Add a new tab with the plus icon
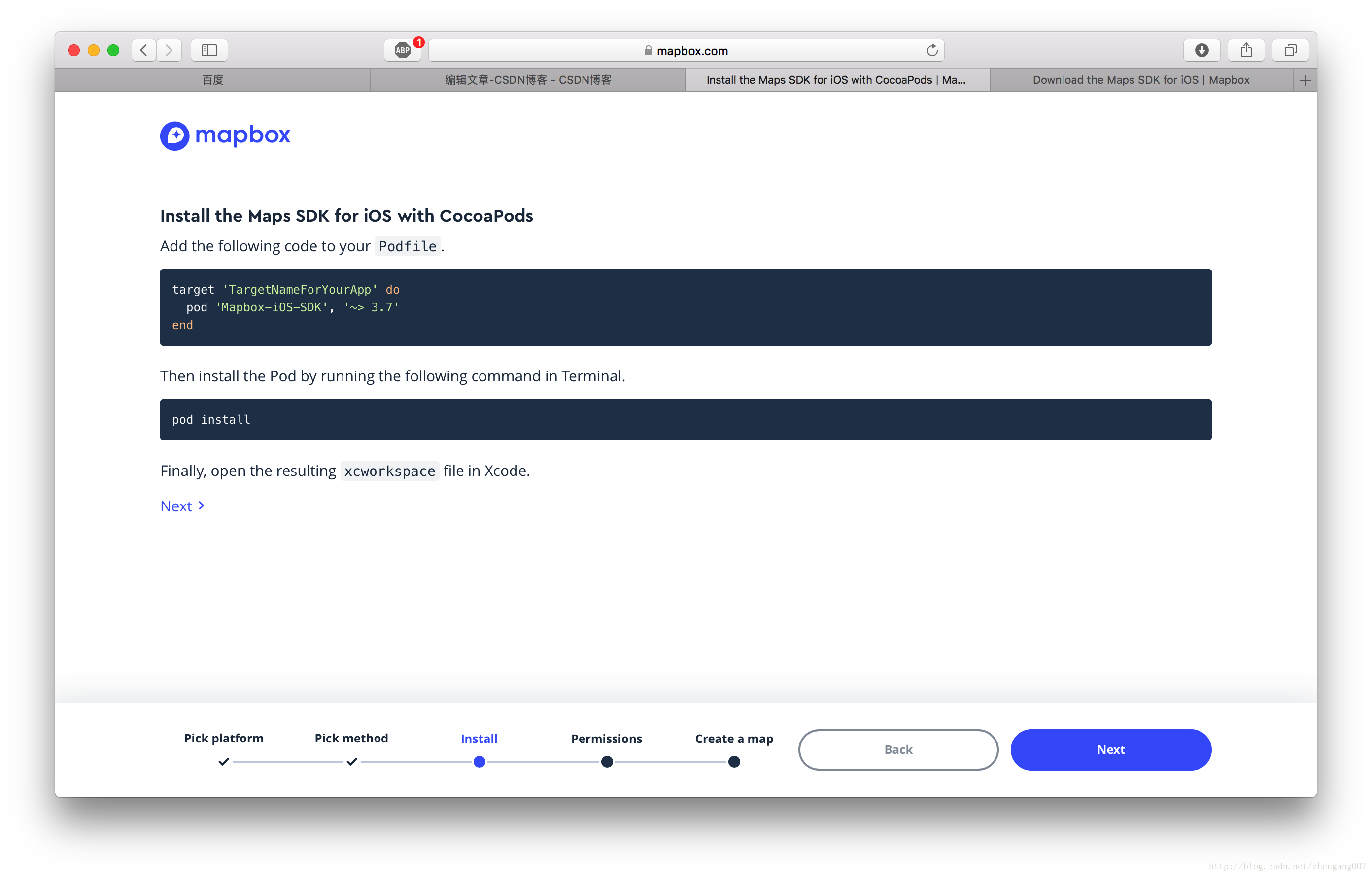Image resolution: width=1372 pixels, height=876 pixels. [1305, 80]
